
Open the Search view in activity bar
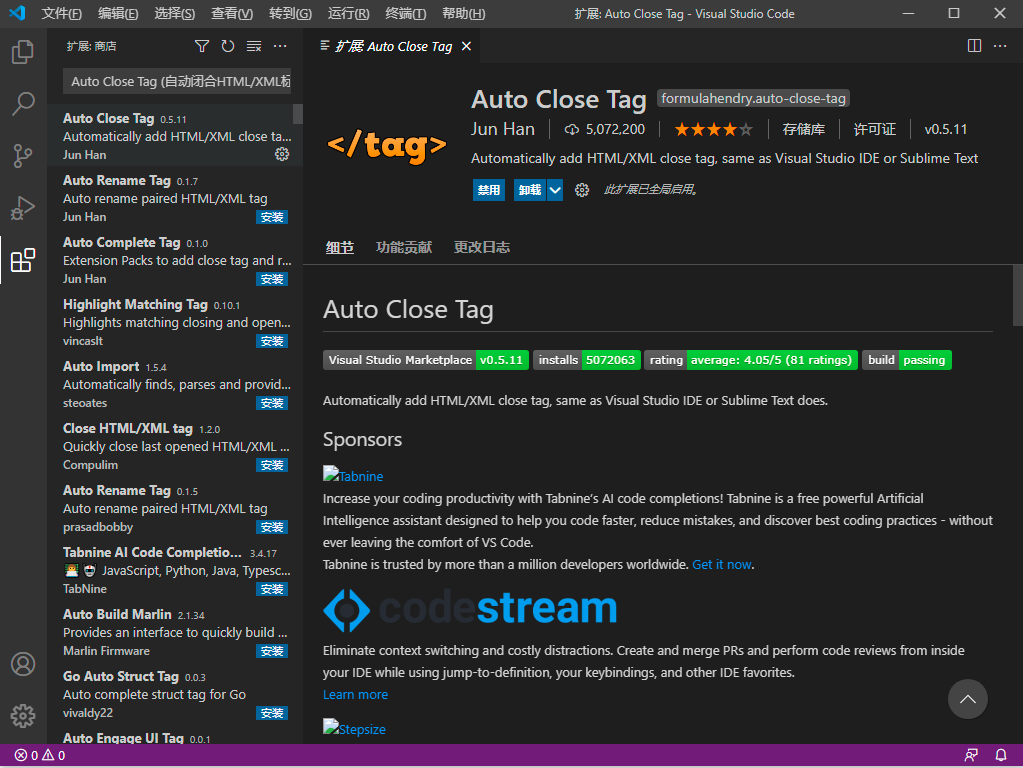click(23, 103)
